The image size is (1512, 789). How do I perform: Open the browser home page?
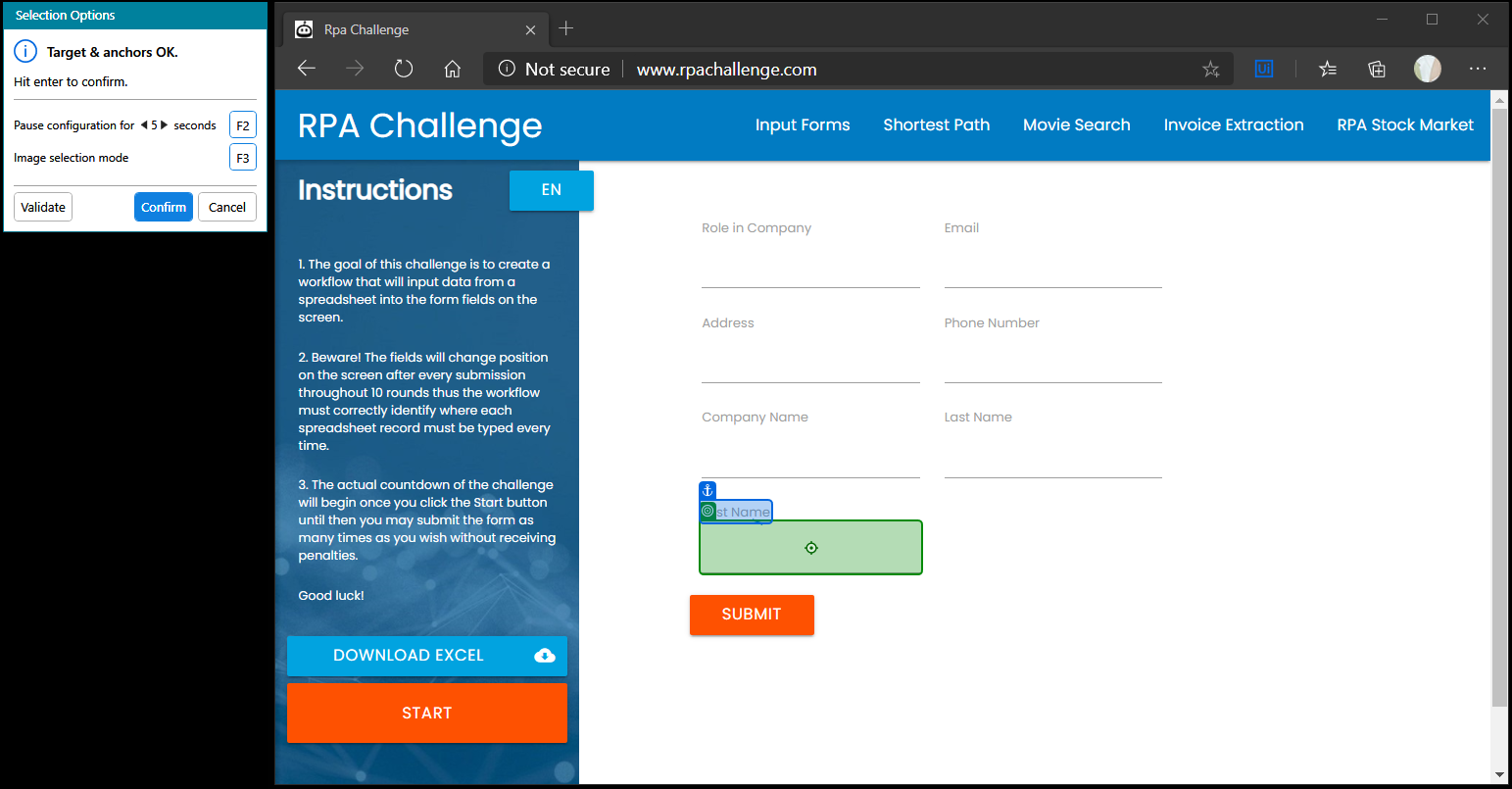452,69
